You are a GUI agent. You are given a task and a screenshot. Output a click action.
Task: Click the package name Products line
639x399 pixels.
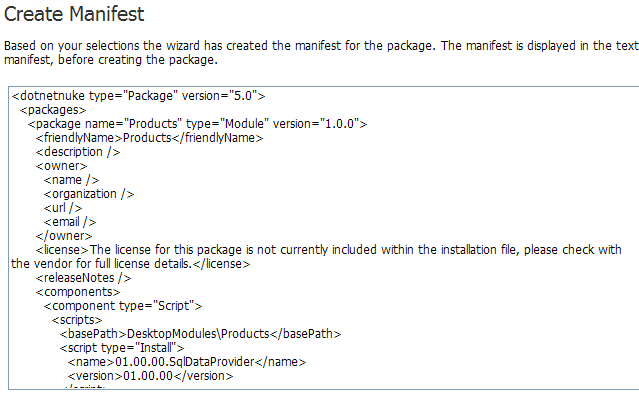(x=197, y=124)
